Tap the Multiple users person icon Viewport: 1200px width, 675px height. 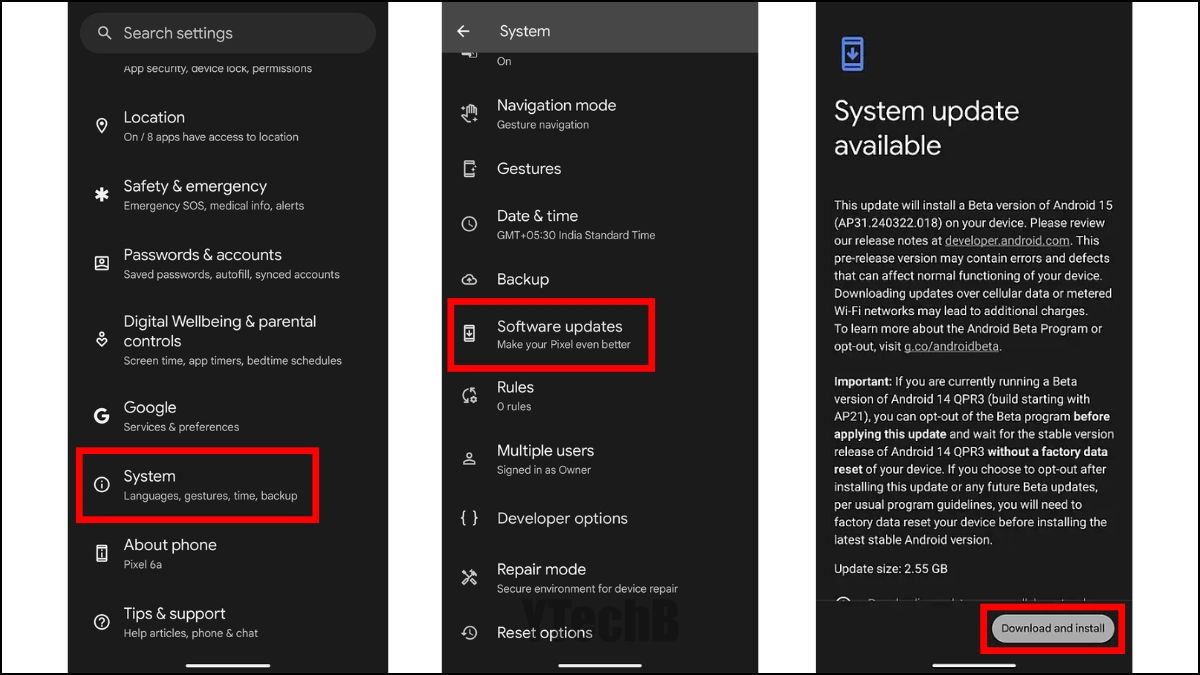coord(470,458)
